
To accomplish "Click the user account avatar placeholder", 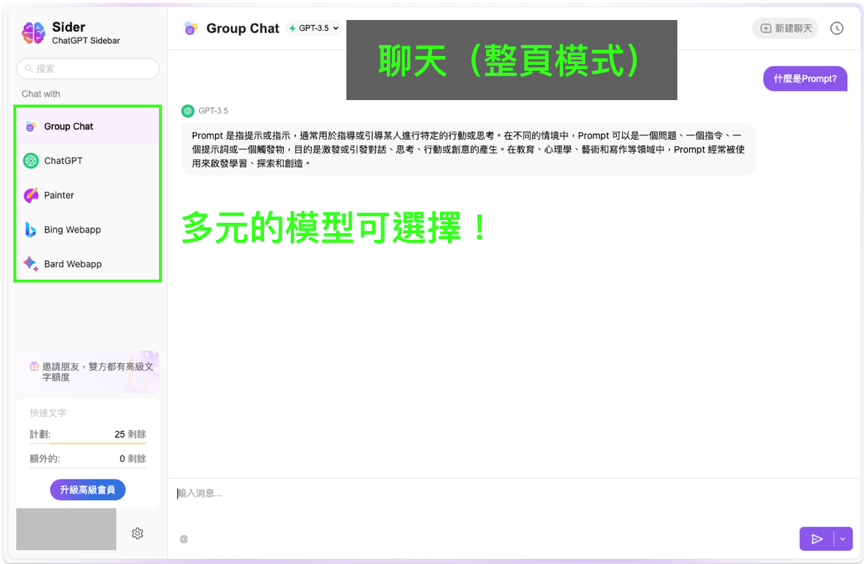I will tap(66, 529).
